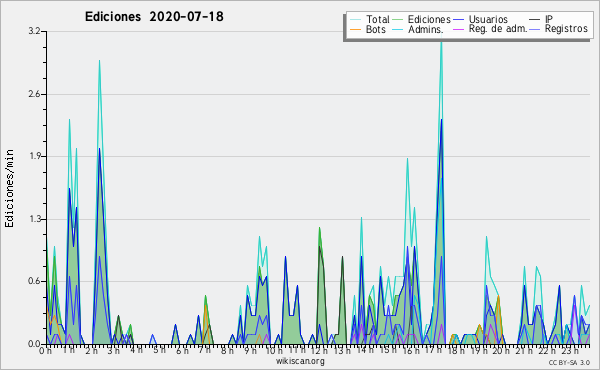Viewport: 600px width, 370px height.
Task: Click the orange line swatch beside Bots
Action: [355, 29]
